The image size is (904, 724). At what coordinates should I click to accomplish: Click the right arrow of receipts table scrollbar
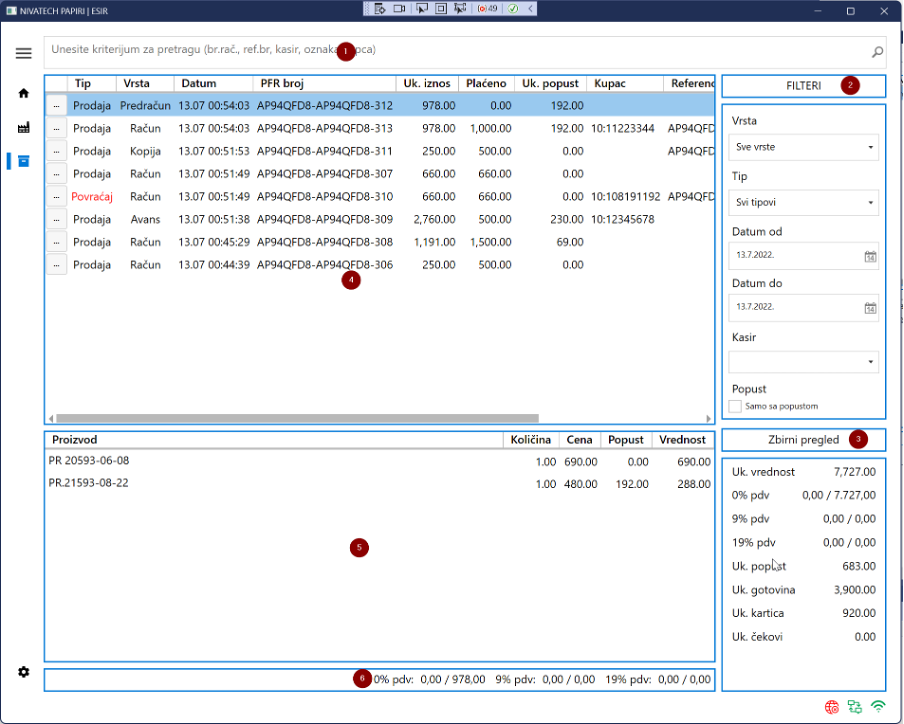709,418
